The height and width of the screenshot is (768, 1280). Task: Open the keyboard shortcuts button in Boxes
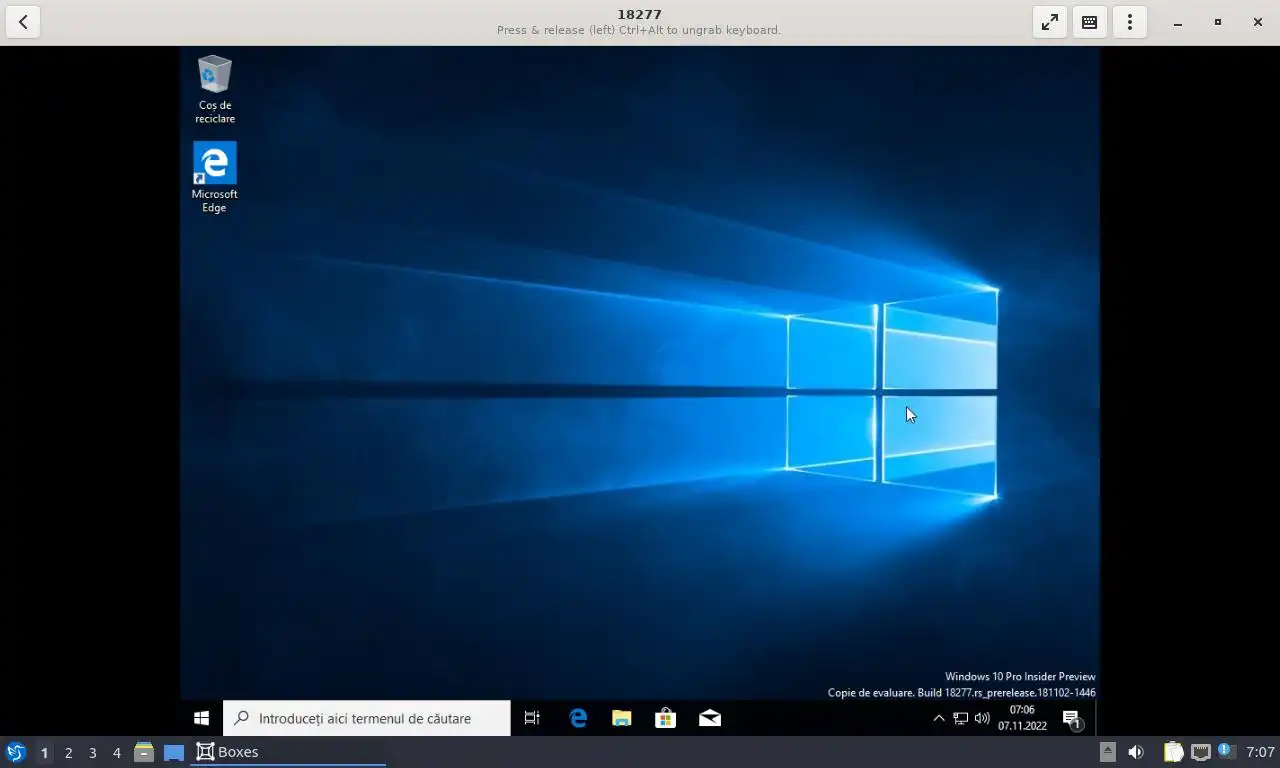[x=1089, y=22]
